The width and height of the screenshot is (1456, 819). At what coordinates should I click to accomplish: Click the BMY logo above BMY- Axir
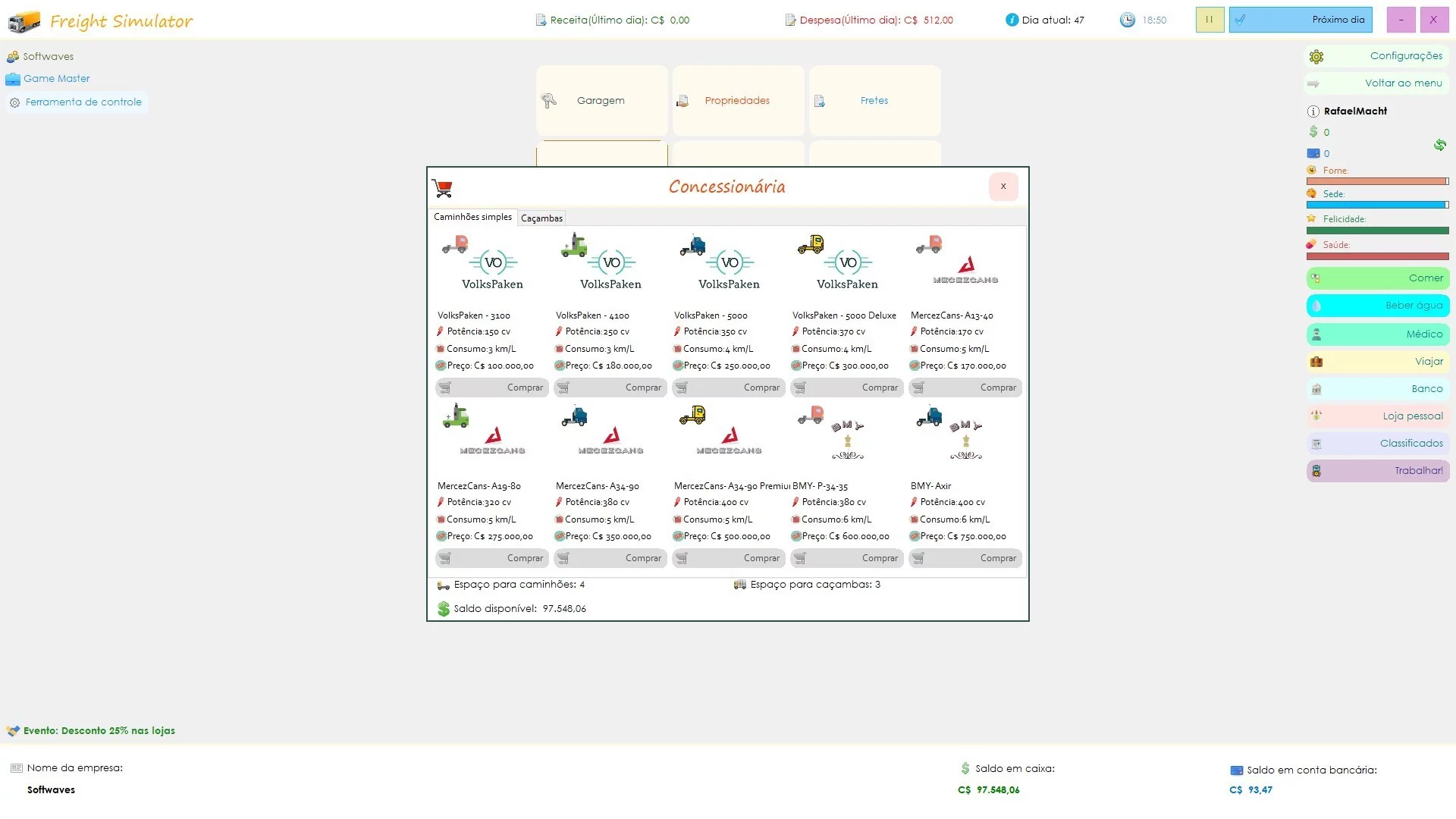965,440
